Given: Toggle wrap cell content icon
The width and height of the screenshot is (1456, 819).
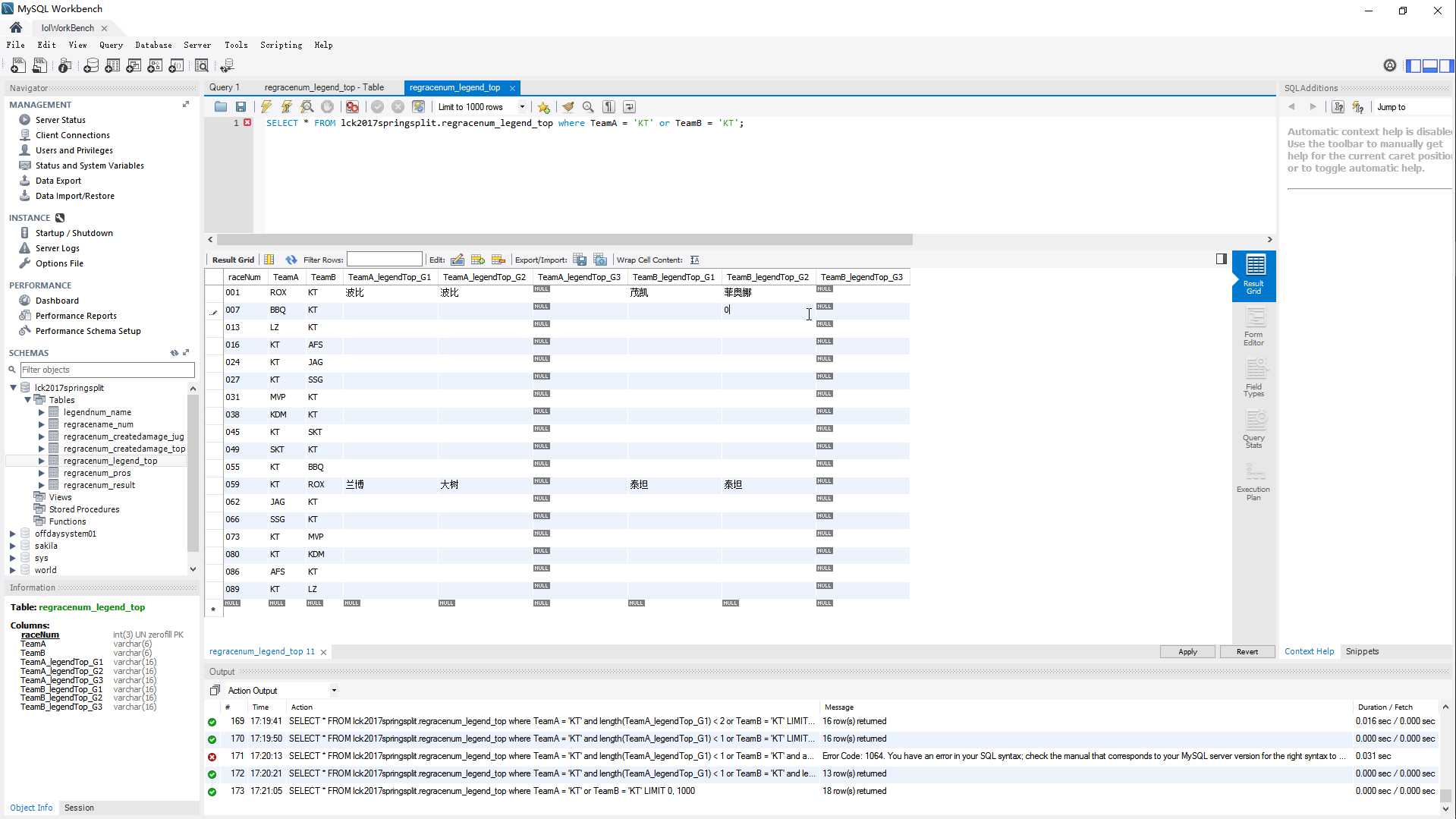Looking at the screenshot, I should pyautogui.click(x=694, y=260).
